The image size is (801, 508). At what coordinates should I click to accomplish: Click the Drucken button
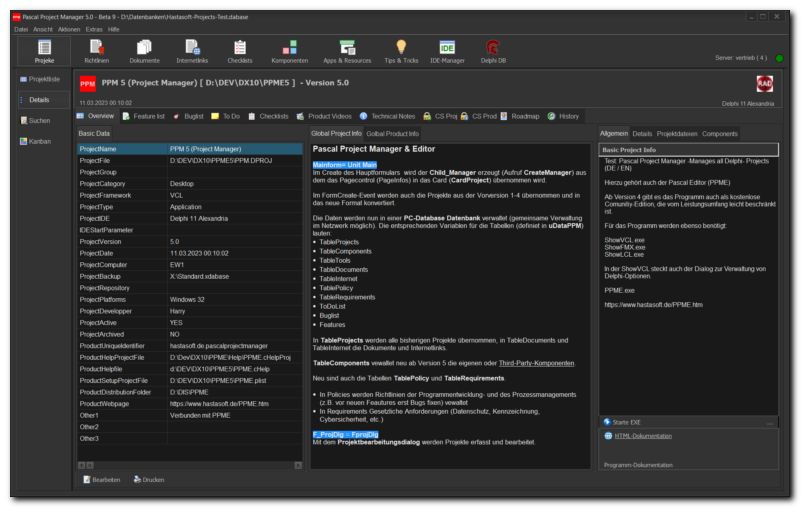click(x=149, y=480)
